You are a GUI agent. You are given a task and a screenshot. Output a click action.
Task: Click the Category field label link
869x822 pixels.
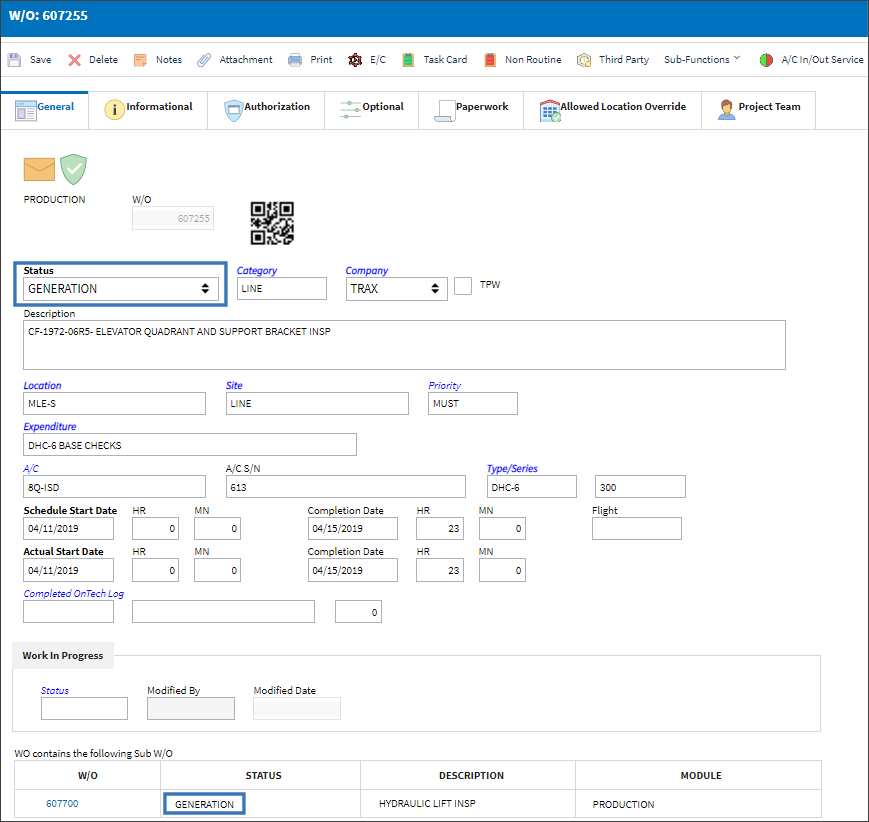coord(257,270)
